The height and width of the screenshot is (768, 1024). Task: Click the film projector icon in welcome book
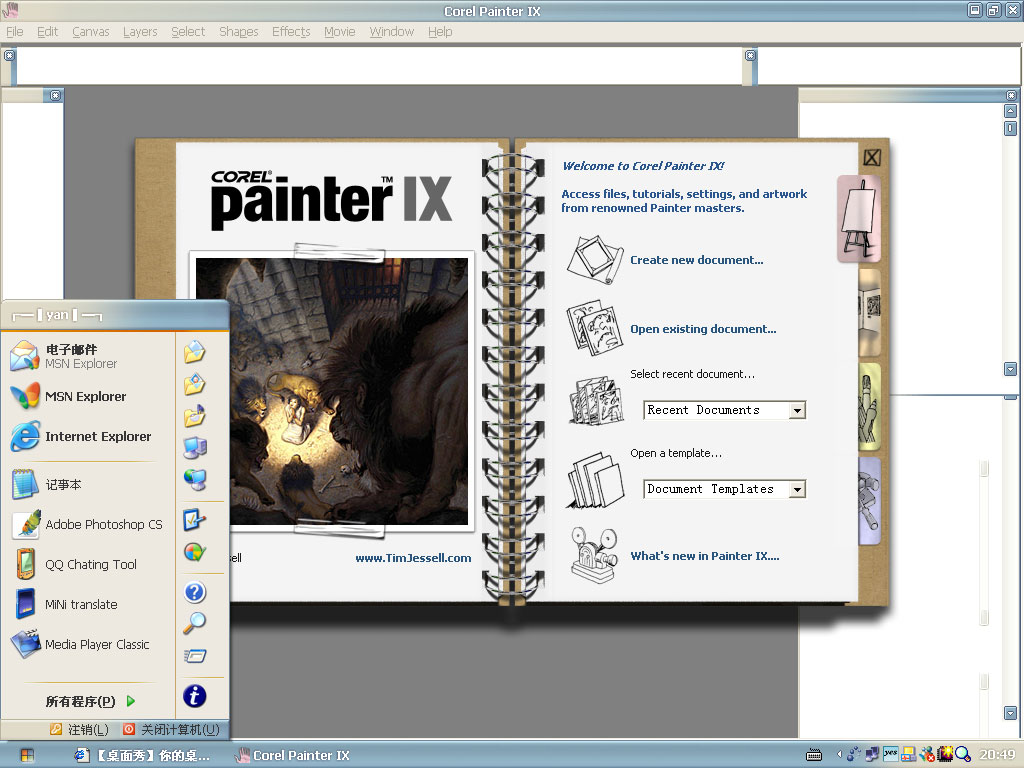click(x=594, y=555)
